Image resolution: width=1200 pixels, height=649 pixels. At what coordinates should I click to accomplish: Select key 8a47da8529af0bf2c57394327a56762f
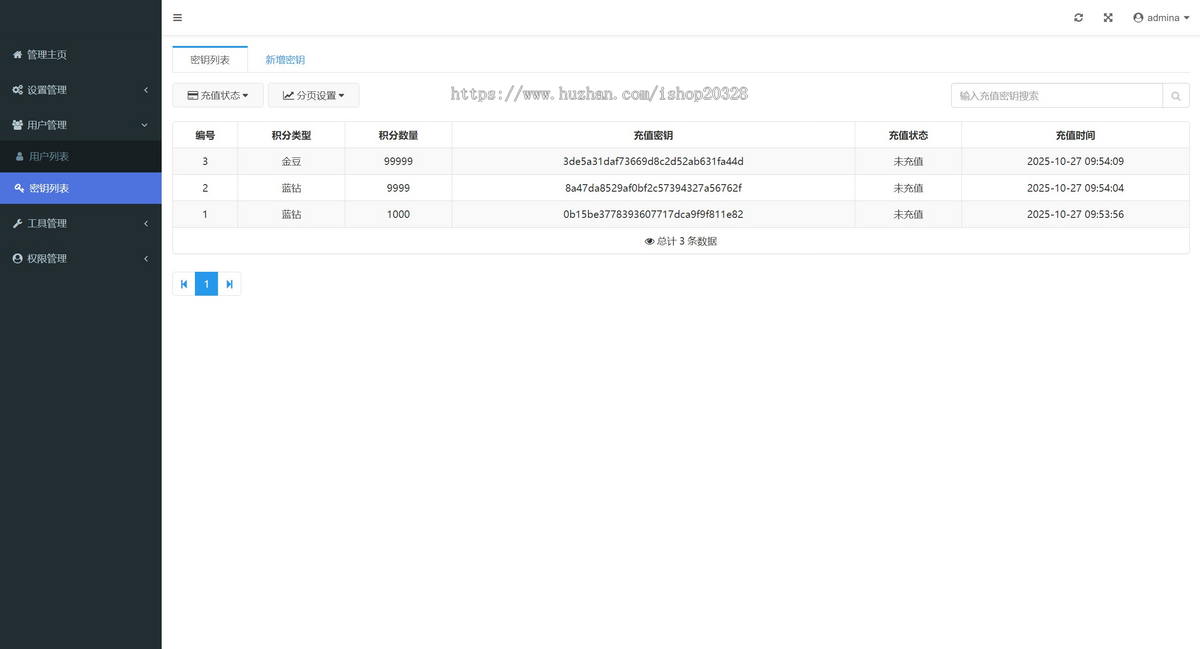point(653,188)
